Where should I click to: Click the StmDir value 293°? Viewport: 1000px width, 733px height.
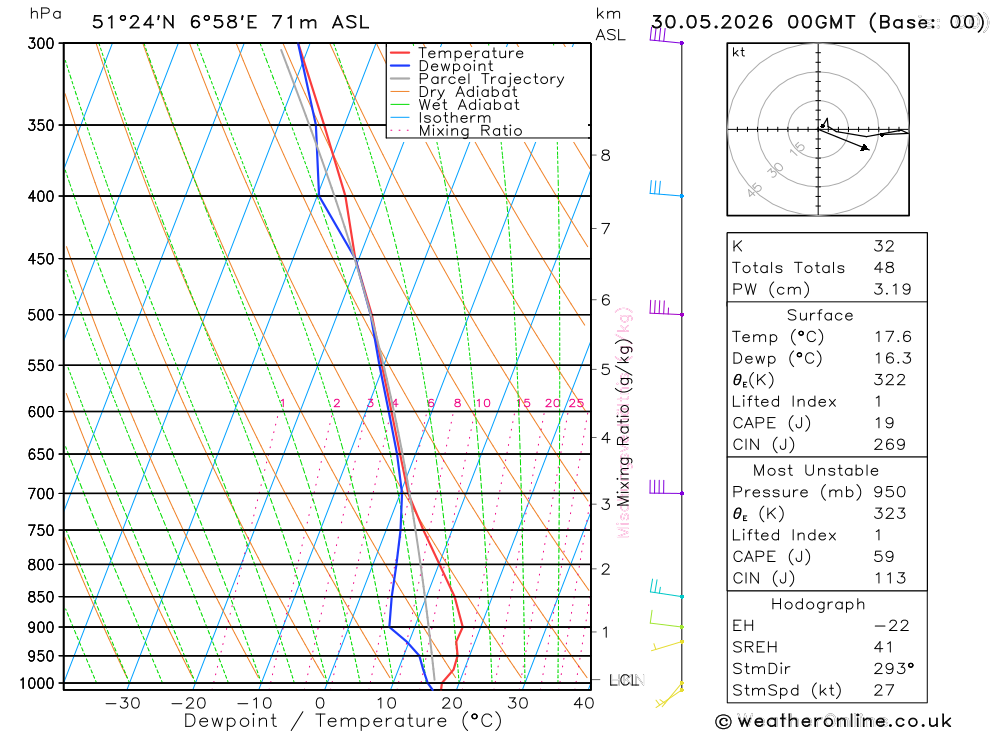(894, 669)
